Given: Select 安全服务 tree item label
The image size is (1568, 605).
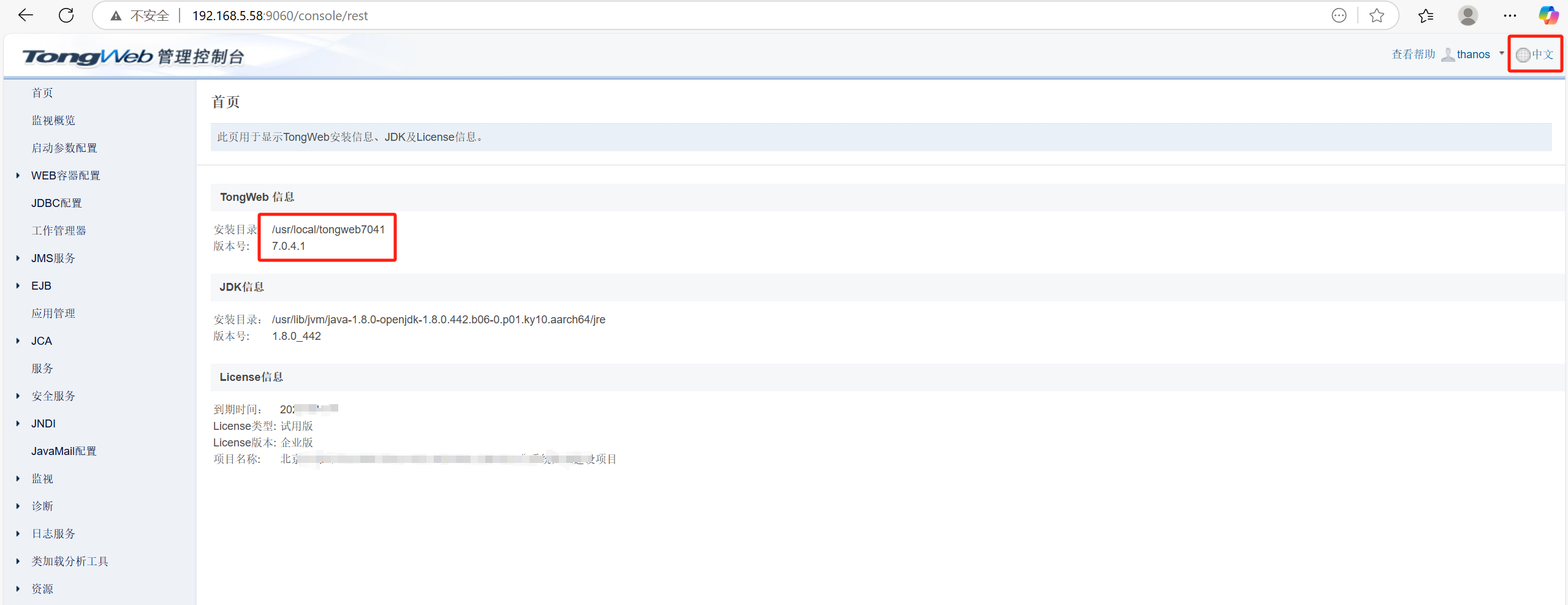Looking at the screenshot, I should (x=53, y=396).
